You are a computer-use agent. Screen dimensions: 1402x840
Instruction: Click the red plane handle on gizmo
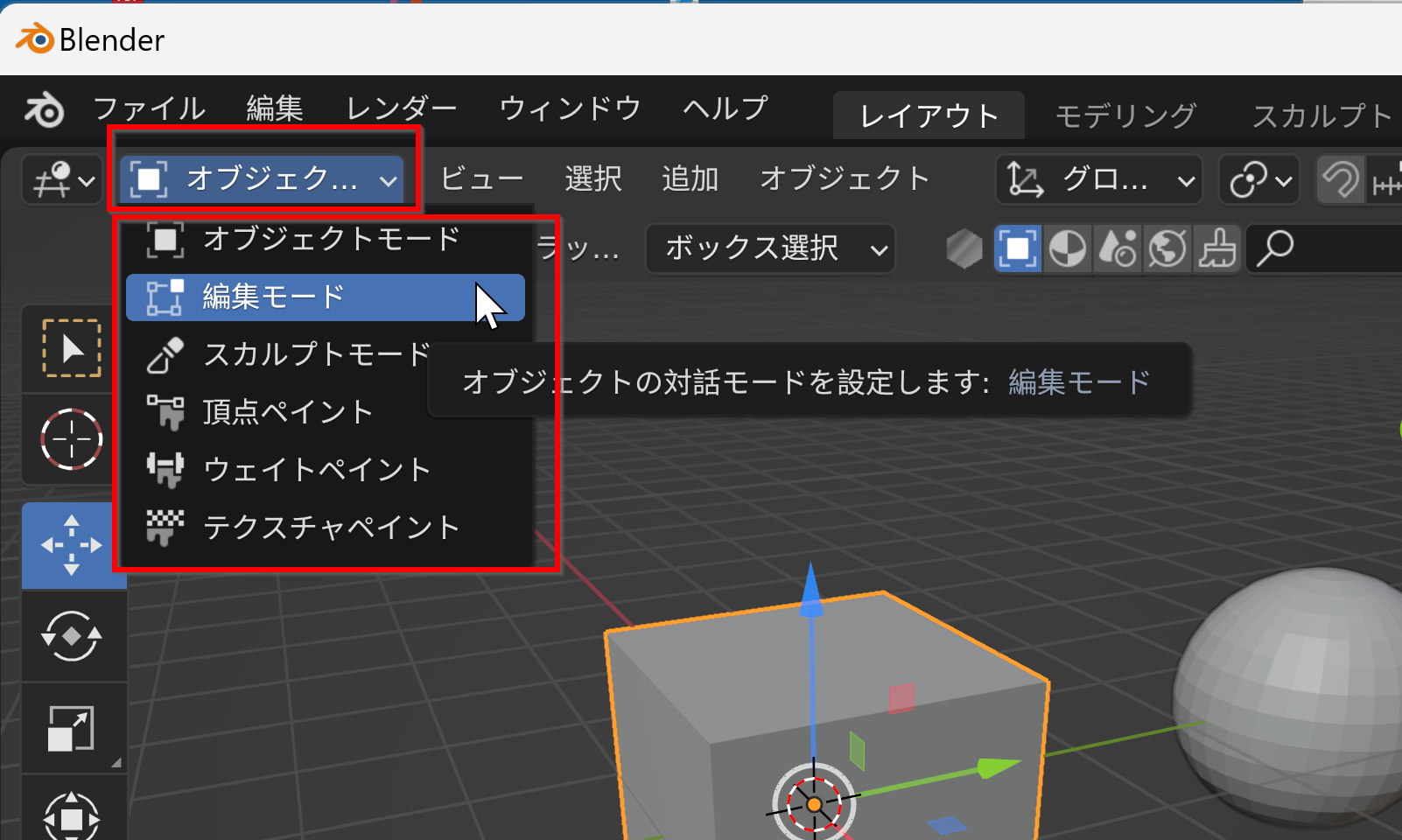pyautogui.click(x=901, y=698)
